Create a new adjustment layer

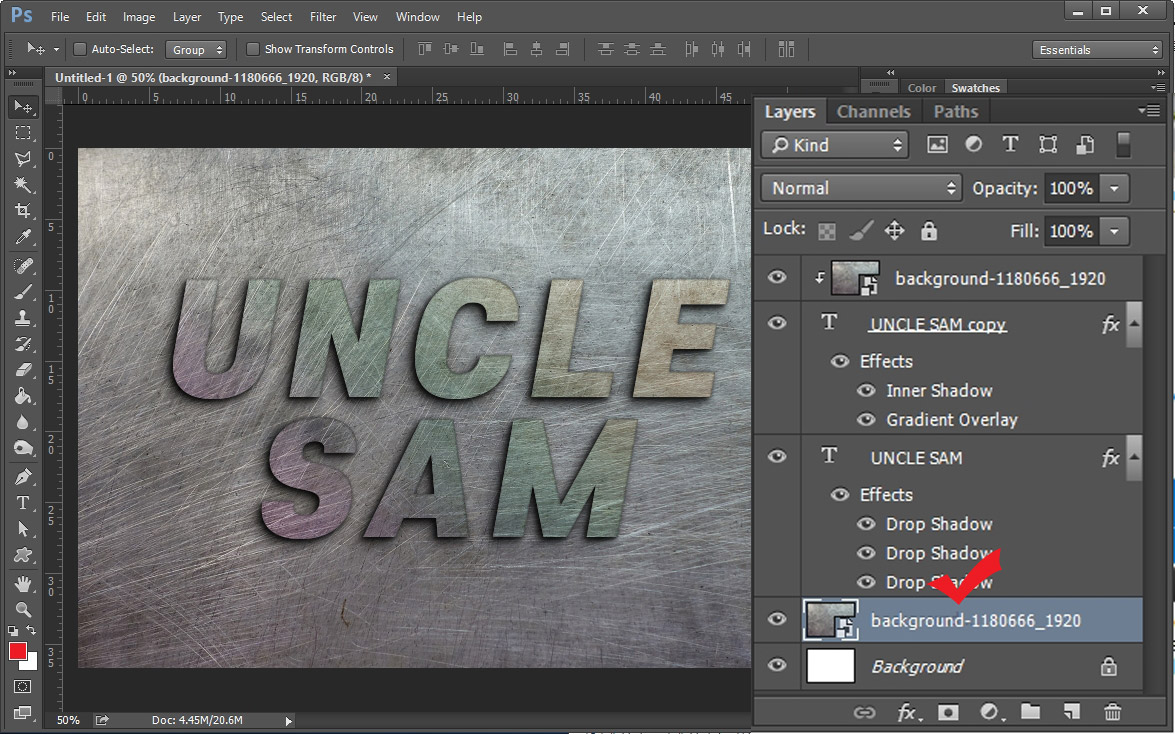[x=991, y=712]
